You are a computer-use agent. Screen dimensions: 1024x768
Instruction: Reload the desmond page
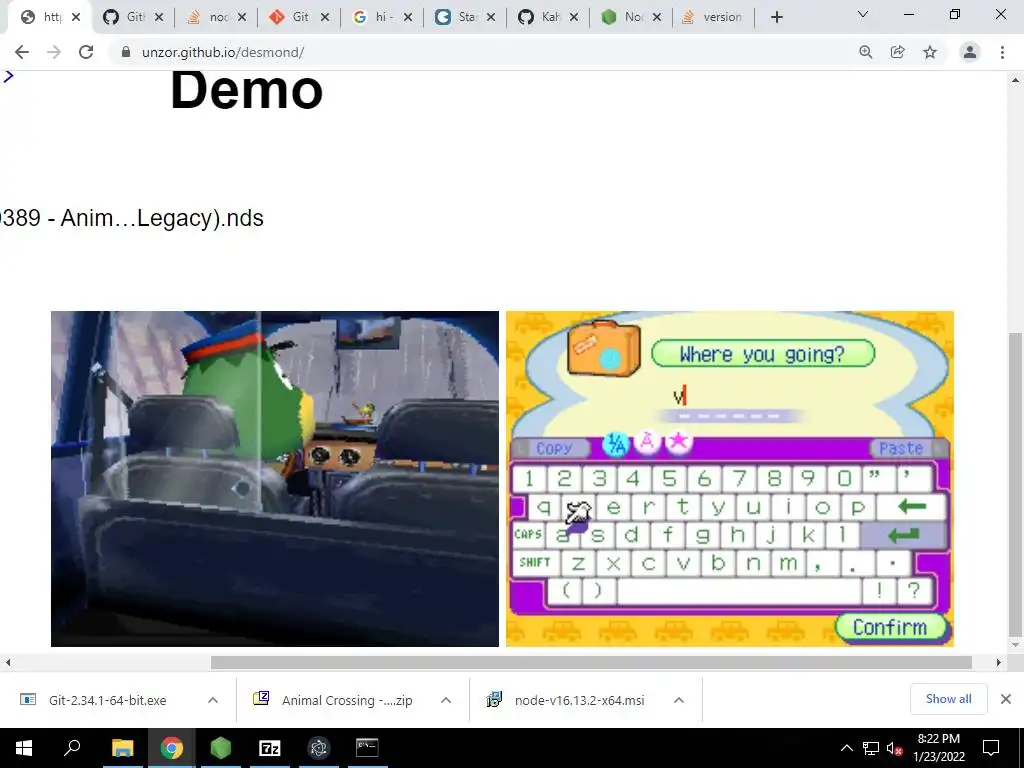click(86, 52)
